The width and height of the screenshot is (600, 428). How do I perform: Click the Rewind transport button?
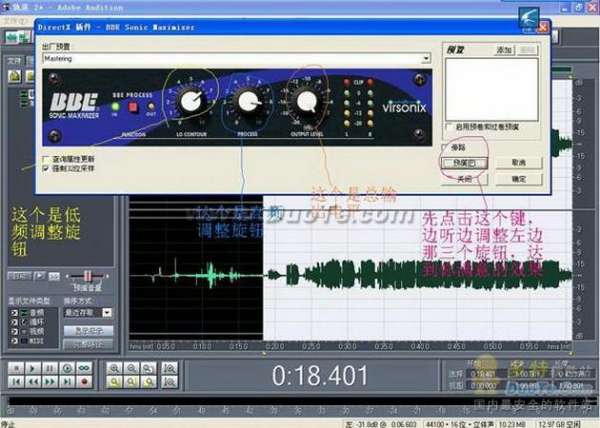tap(33, 382)
